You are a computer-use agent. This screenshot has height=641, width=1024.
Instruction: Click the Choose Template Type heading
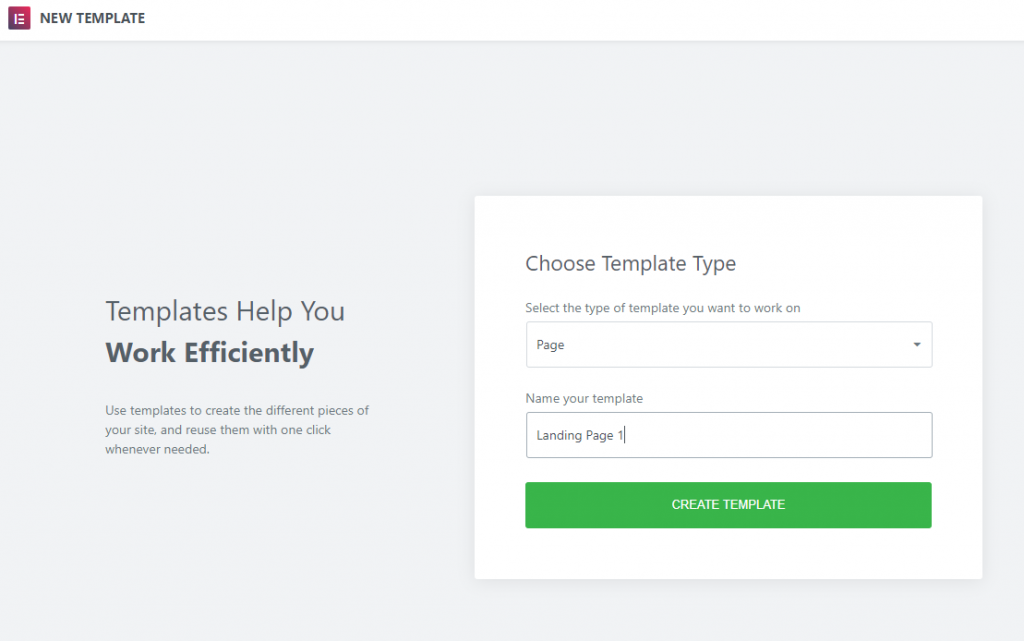point(630,264)
